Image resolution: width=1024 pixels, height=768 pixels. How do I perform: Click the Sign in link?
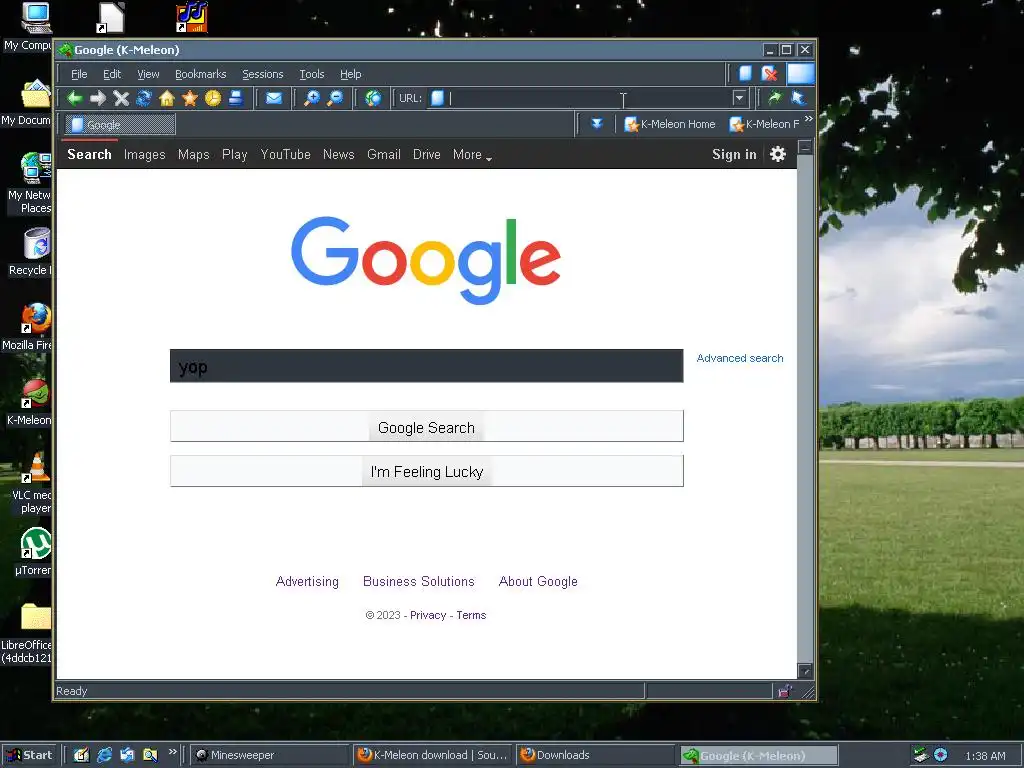coord(734,155)
